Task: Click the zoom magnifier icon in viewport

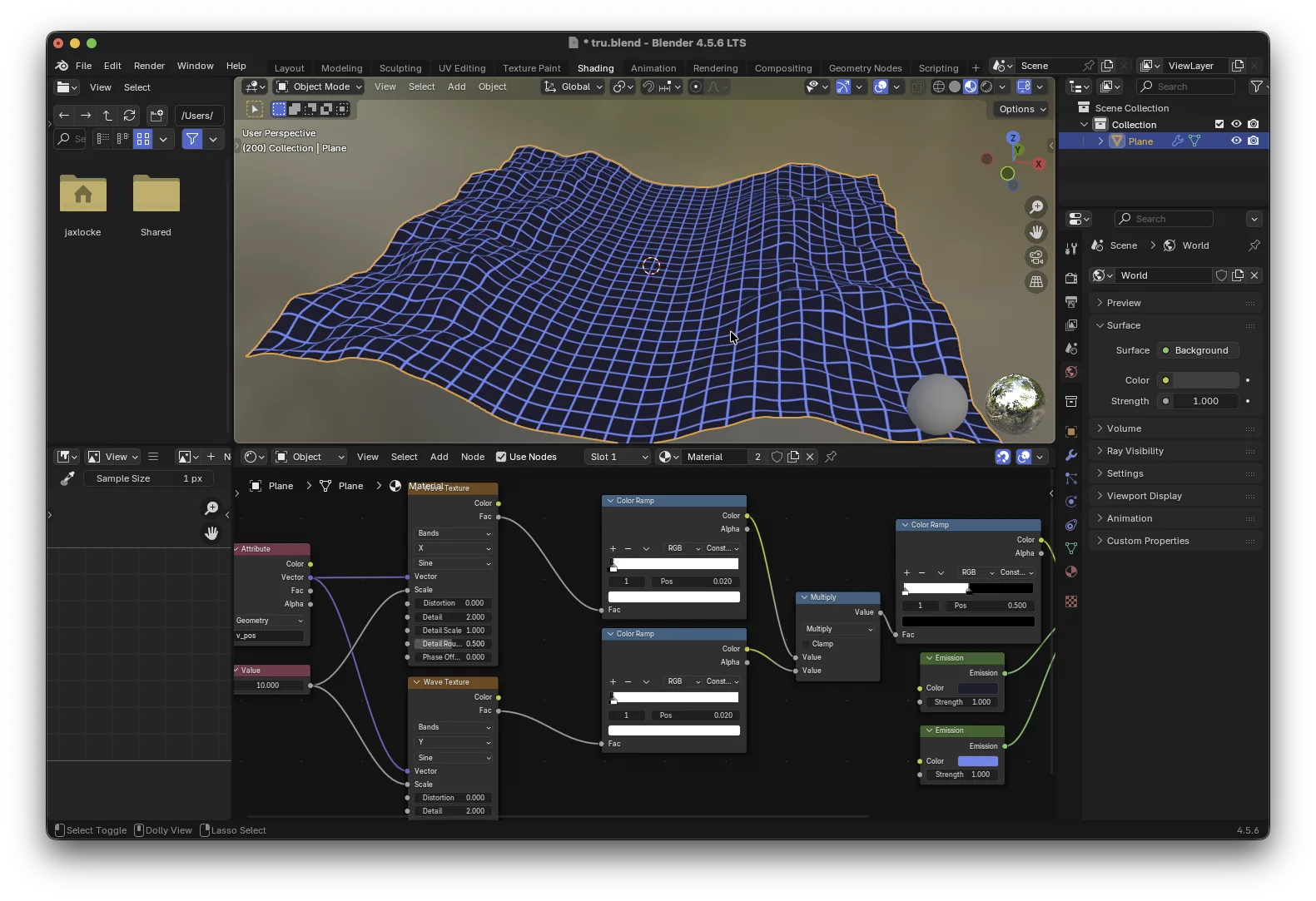Action: [x=1036, y=207]
